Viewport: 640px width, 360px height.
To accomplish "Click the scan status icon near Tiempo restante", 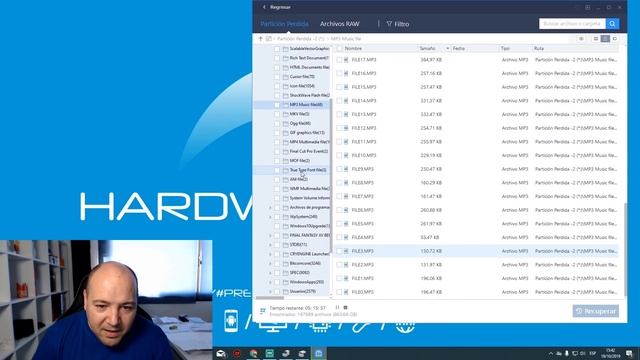I will click(x=262, y=311).
